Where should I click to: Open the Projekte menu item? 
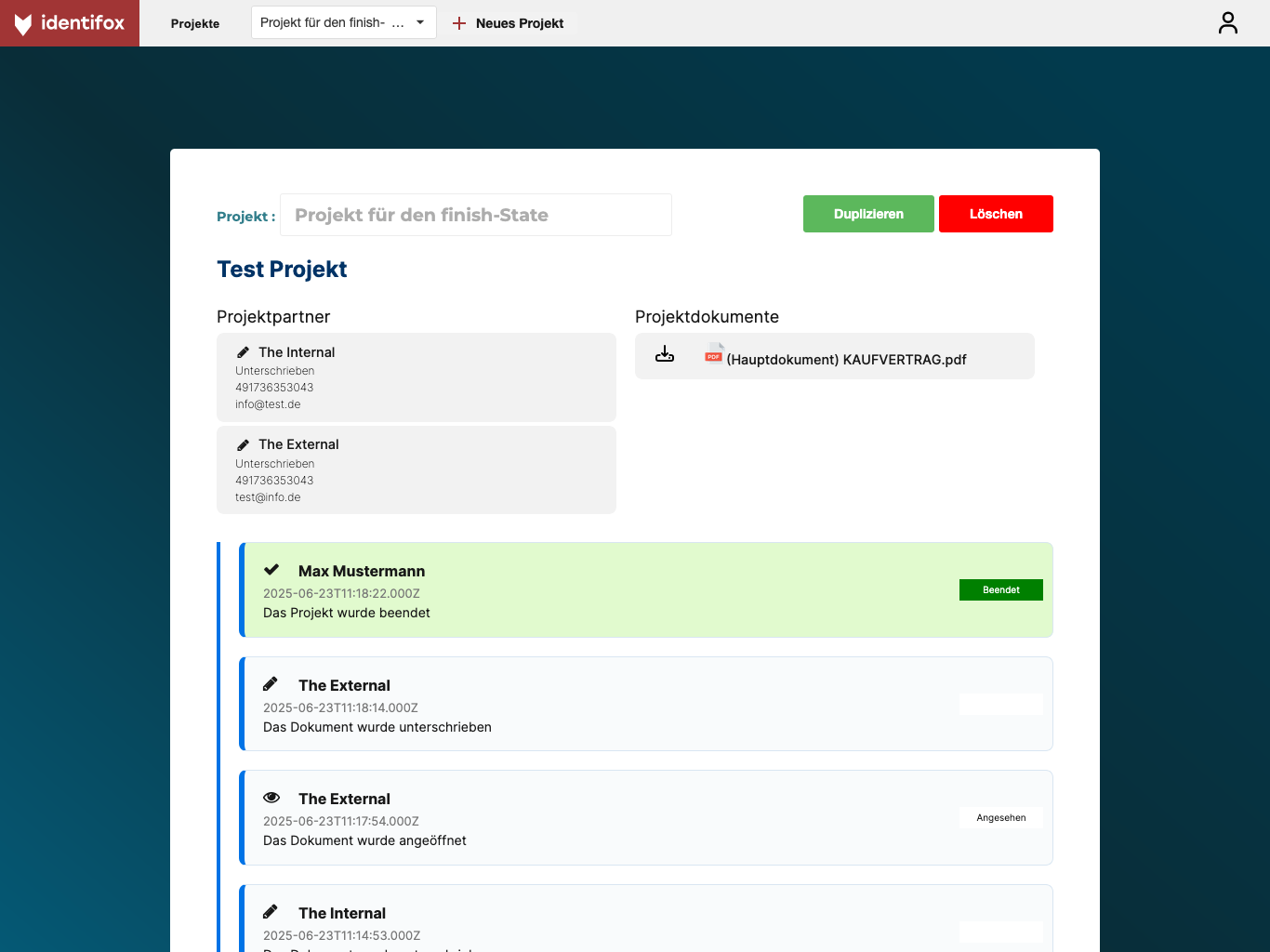195,23
